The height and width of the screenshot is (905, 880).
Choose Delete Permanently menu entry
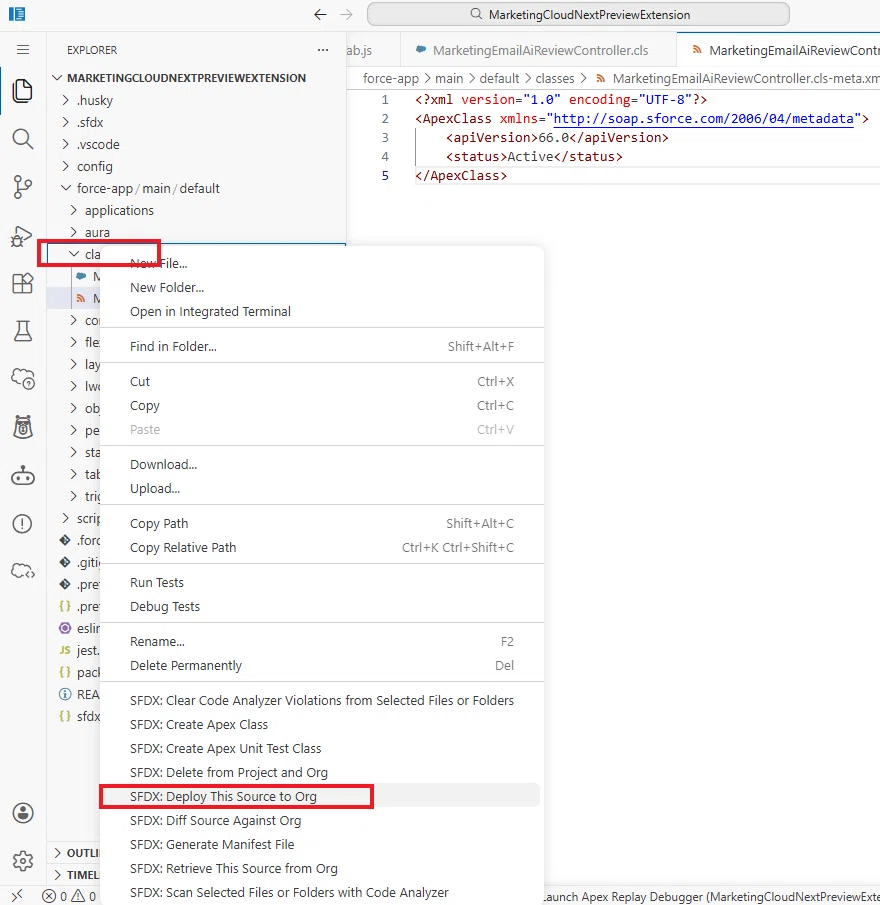tap(322, 665)
